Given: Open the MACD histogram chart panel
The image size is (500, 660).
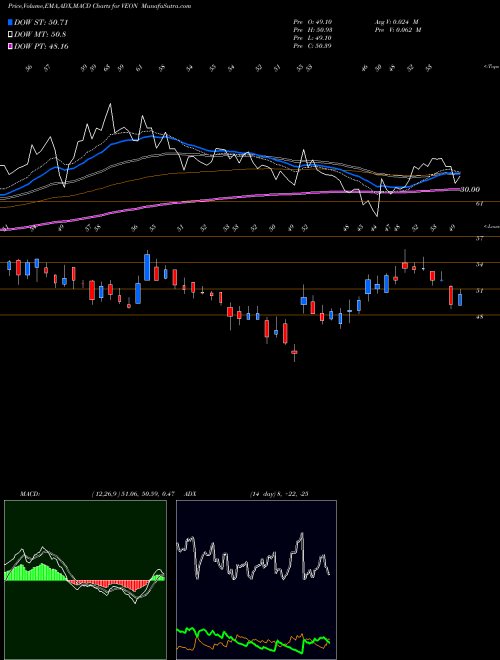Looking at the screenshot, I should (85, 580).
